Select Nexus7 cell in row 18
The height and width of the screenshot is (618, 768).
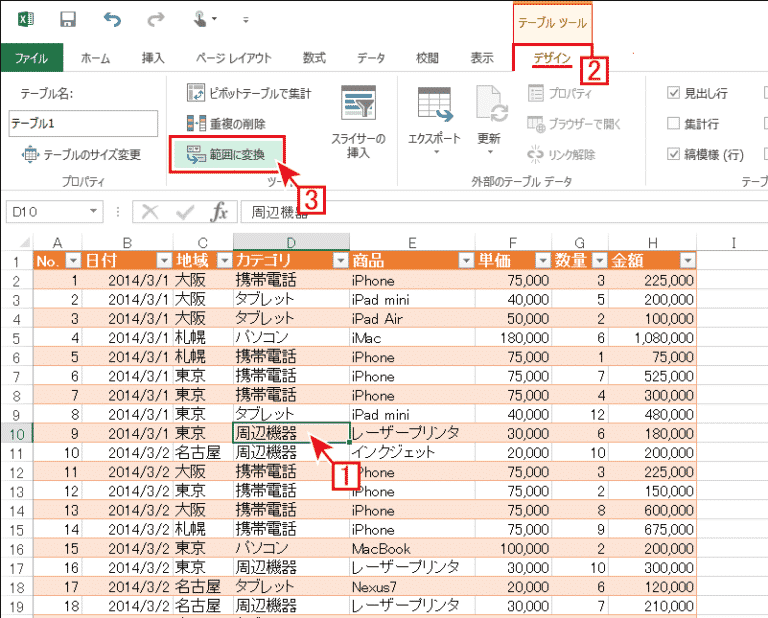point(412,587)
